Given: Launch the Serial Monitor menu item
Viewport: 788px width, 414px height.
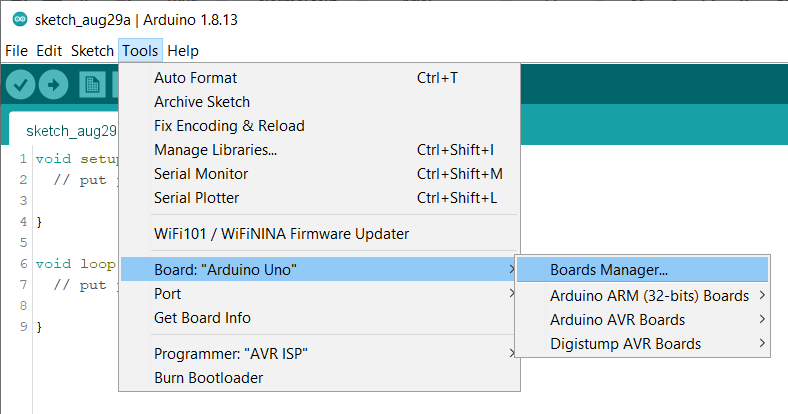Looking at the screenshot, I should (x=201, y=174).
